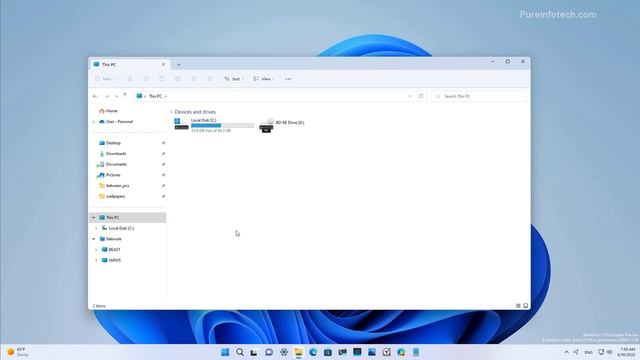Select the JARVIS network computer
The width and height of the screenshot is (640, 360).
(x=114, y=260)
